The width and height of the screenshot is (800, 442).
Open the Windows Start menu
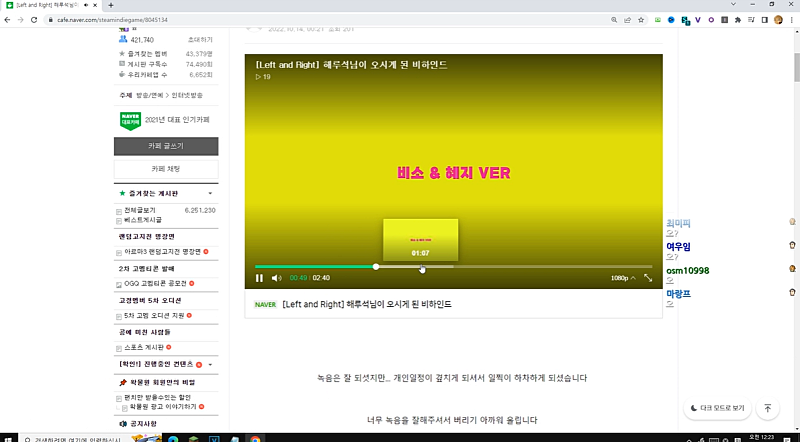[8, 439]
